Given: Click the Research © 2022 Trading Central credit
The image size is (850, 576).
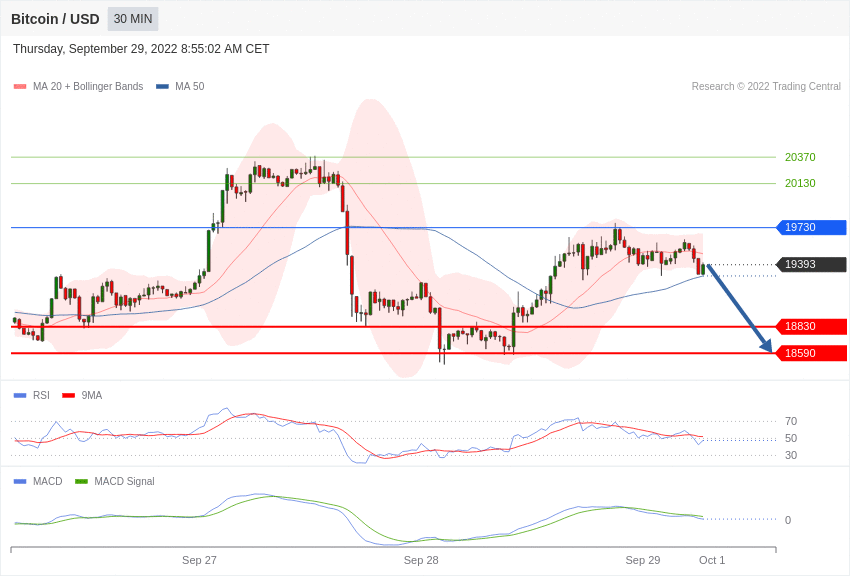Looking at the screenshot, I should [x=766, y=86].
